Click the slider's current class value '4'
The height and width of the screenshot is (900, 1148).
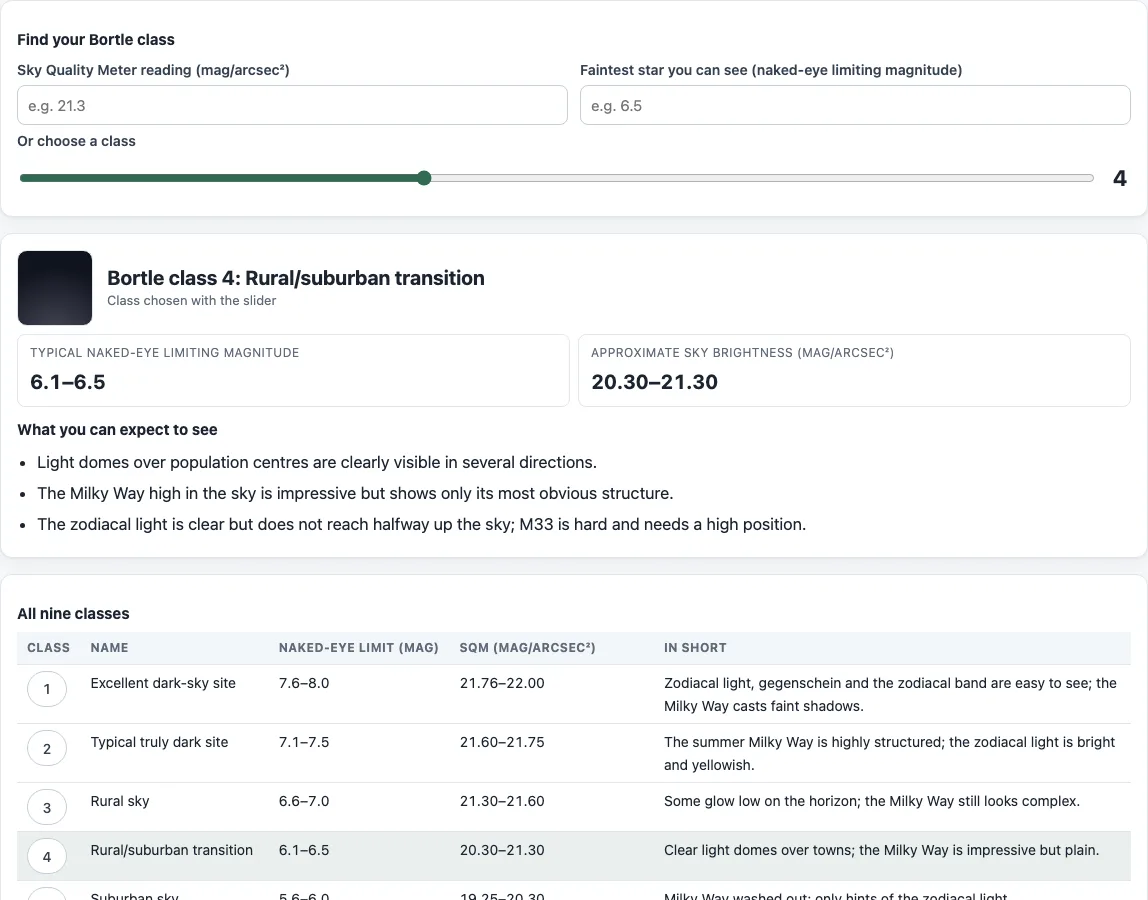click(x=1119, y=178)
